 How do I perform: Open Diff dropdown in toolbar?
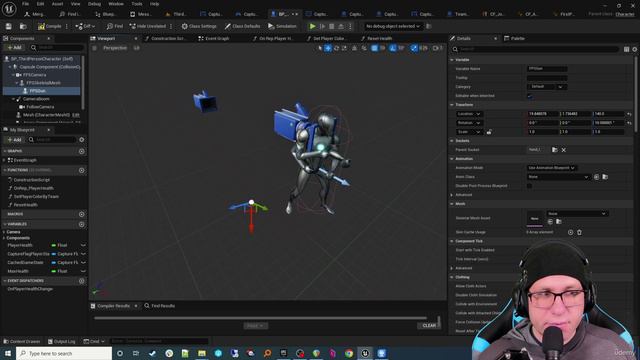click(x=85, y=26)
